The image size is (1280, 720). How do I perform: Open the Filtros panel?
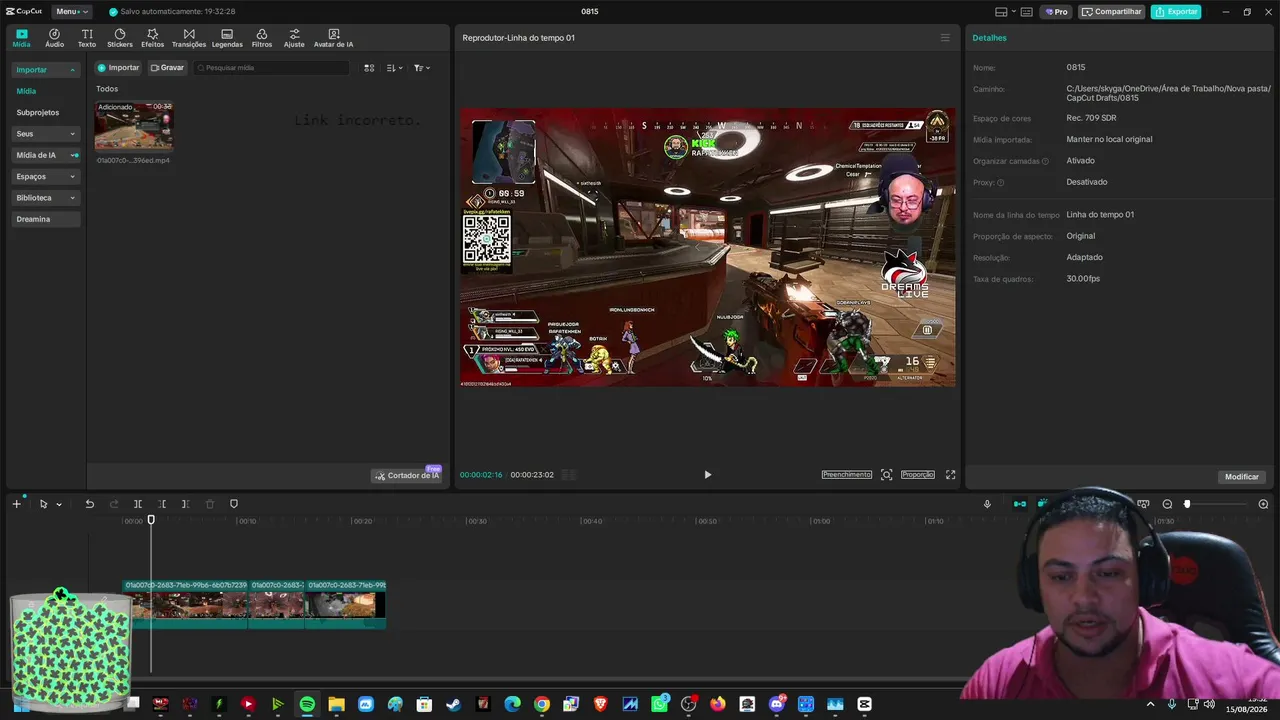261,38
